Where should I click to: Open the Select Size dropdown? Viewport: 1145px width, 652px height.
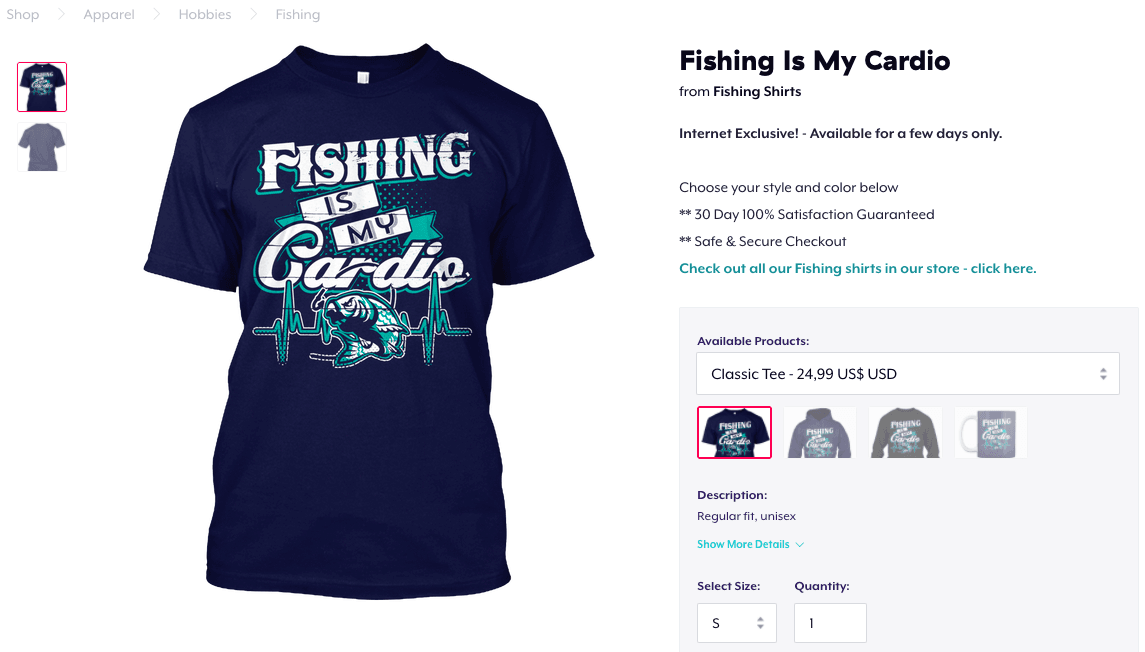pyautogui.click(x=737, y=623)
